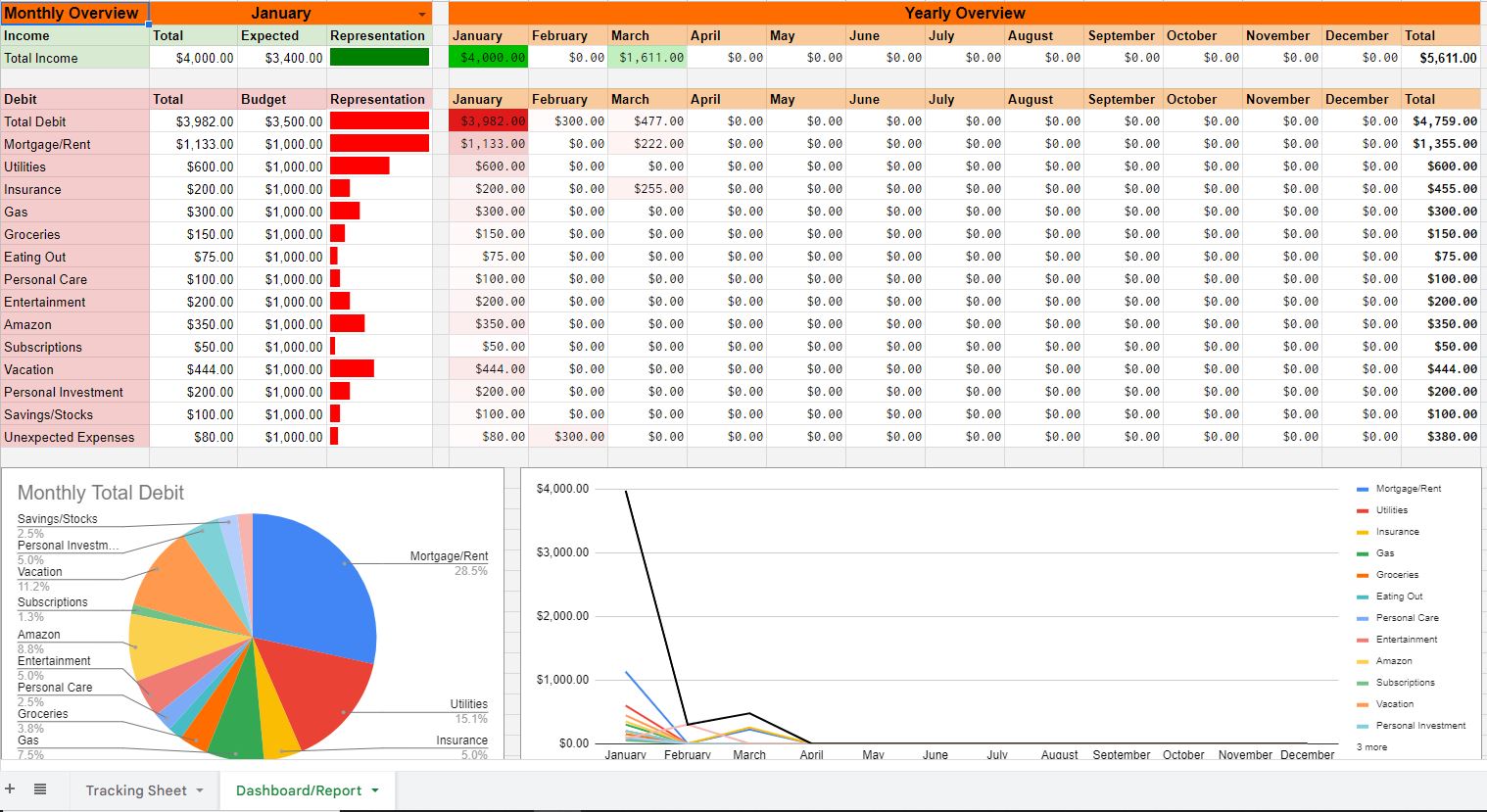Select Eating Out total $75.00
This screenshot has height=812, width=1487.
[193, 257]
